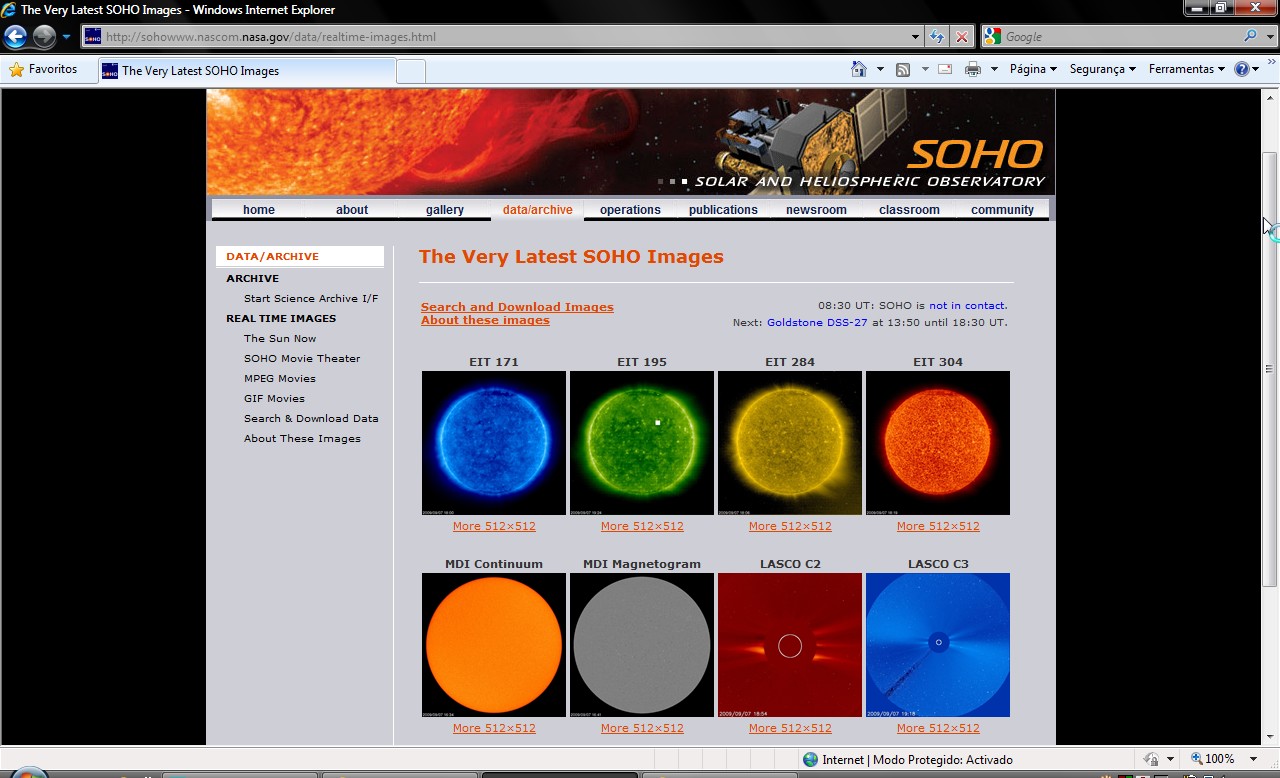
Task: Open MPEG Movies sidebar link
Action: (x=280, y=378)
